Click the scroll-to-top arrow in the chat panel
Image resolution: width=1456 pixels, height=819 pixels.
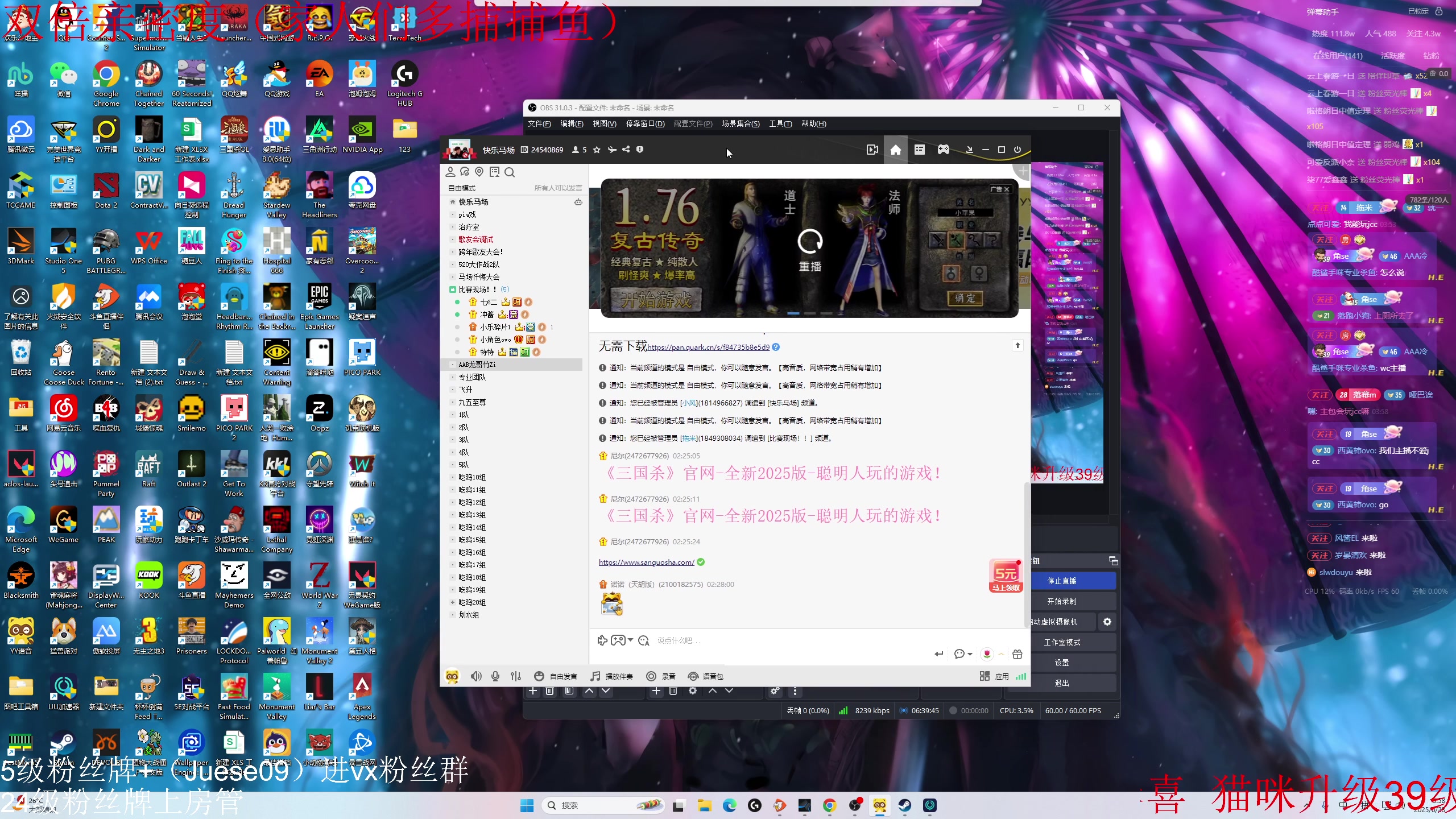point(1017,345)
